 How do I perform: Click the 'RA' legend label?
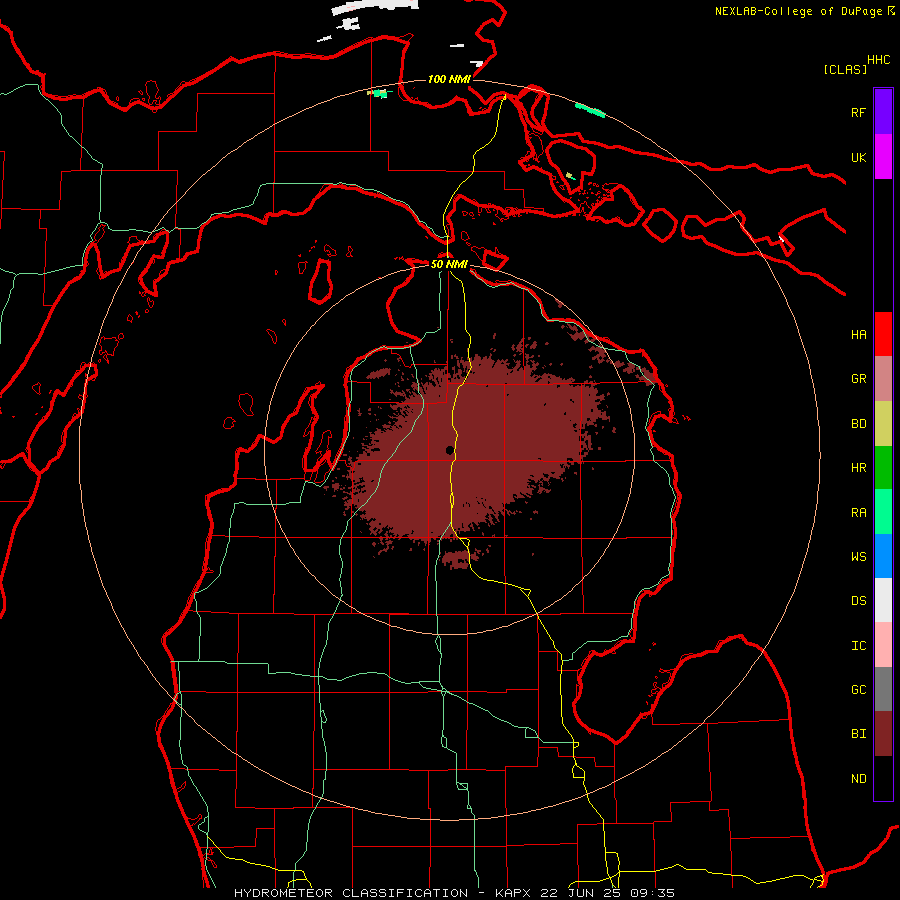pyautogui.click(x=859, y=513)
